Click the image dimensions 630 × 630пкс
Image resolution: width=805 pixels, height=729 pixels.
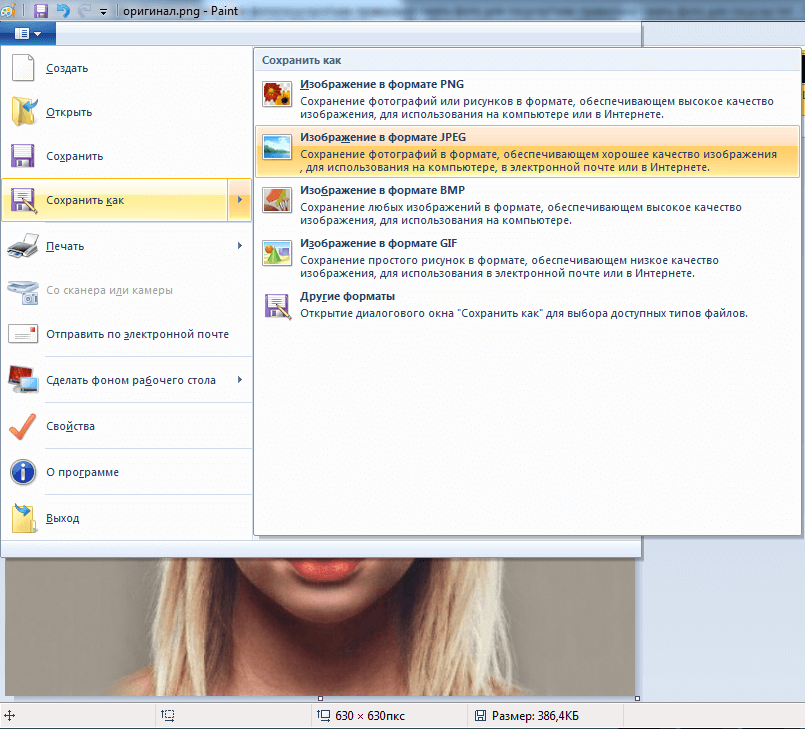pos(370,716)
